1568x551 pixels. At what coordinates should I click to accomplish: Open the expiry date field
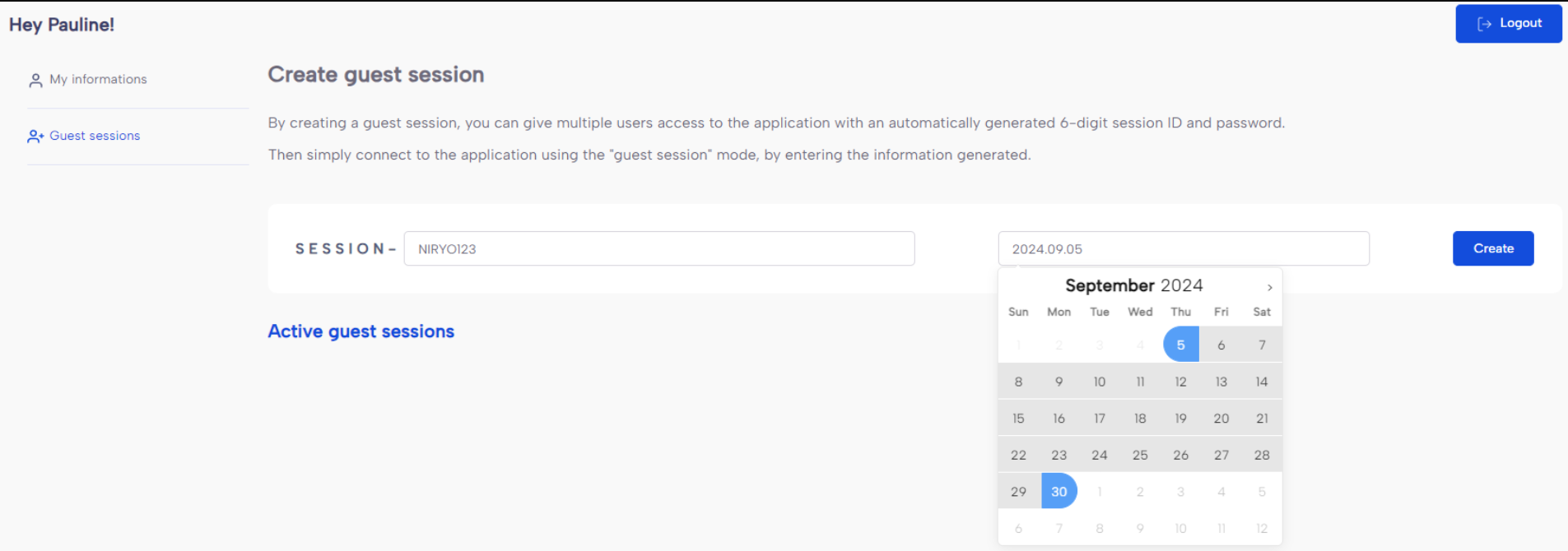[x=1183, y=248]
